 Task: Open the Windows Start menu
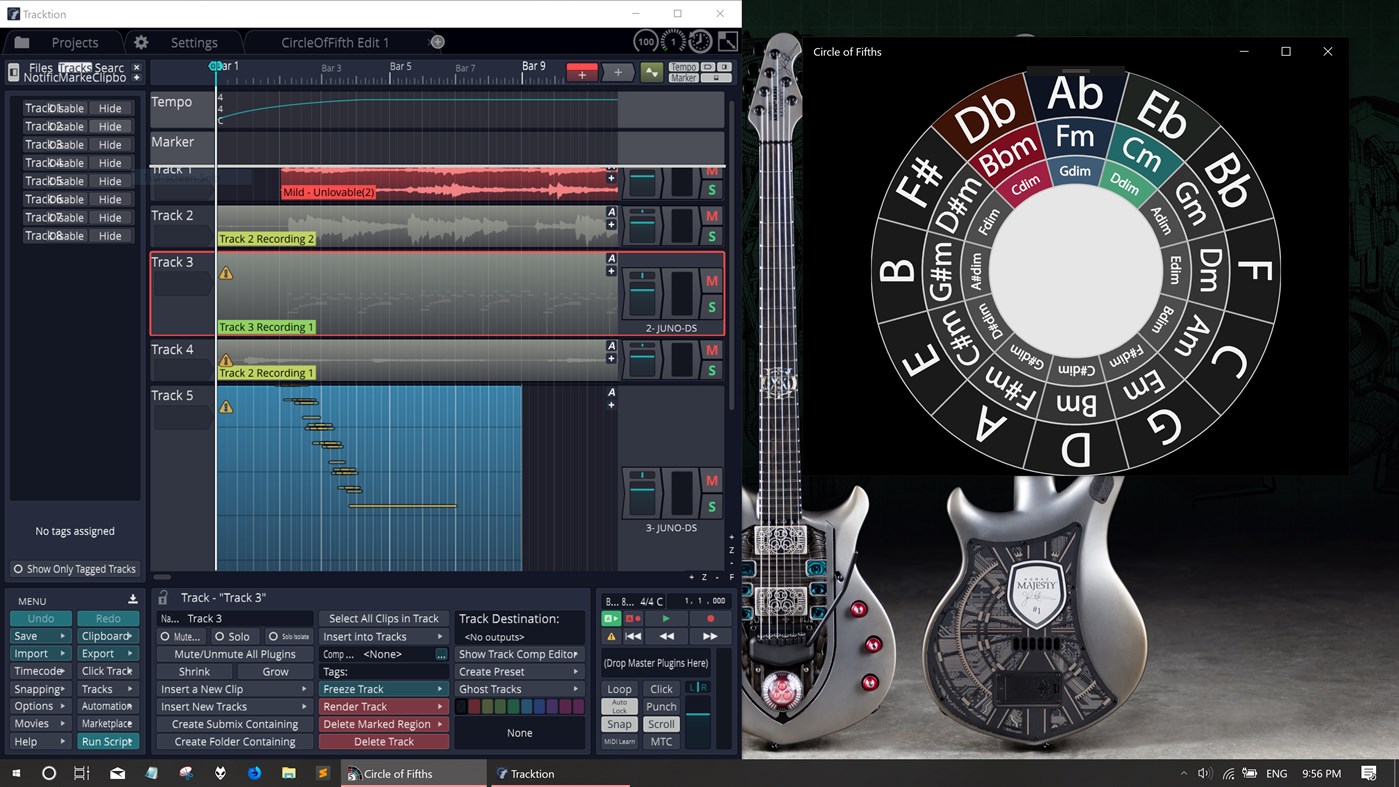16,773
